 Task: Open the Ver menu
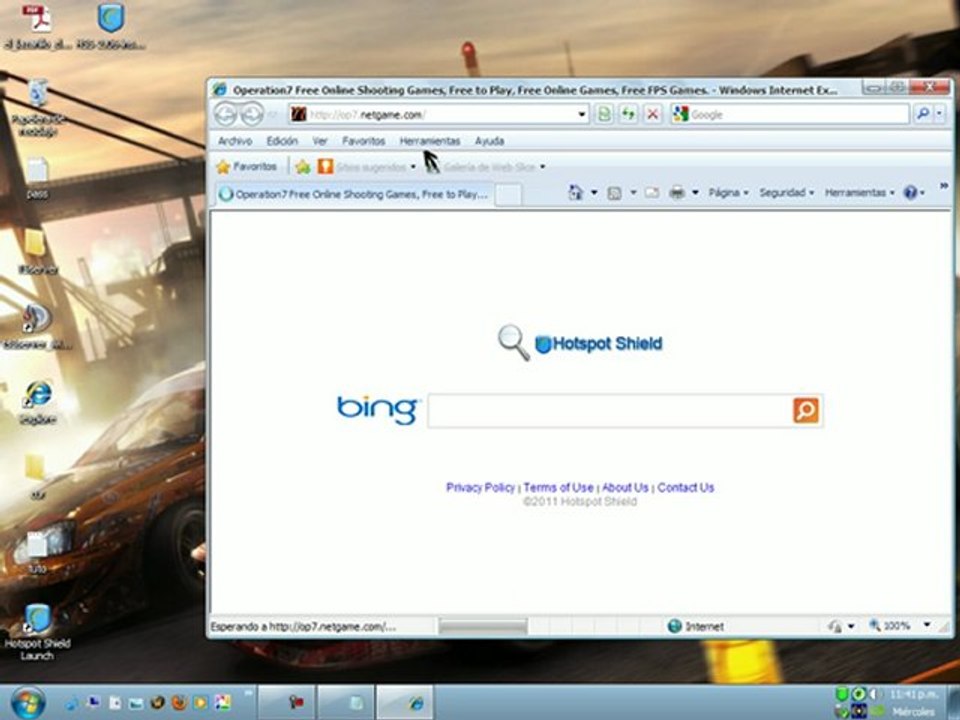click(320, 141)
